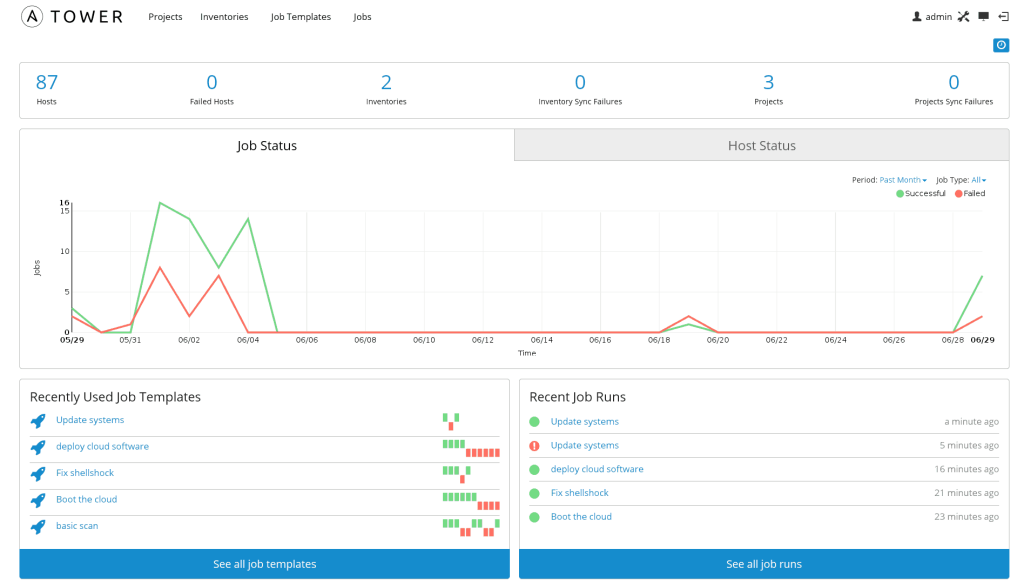Launch Update systems template via rocket icon

point(38,421)
